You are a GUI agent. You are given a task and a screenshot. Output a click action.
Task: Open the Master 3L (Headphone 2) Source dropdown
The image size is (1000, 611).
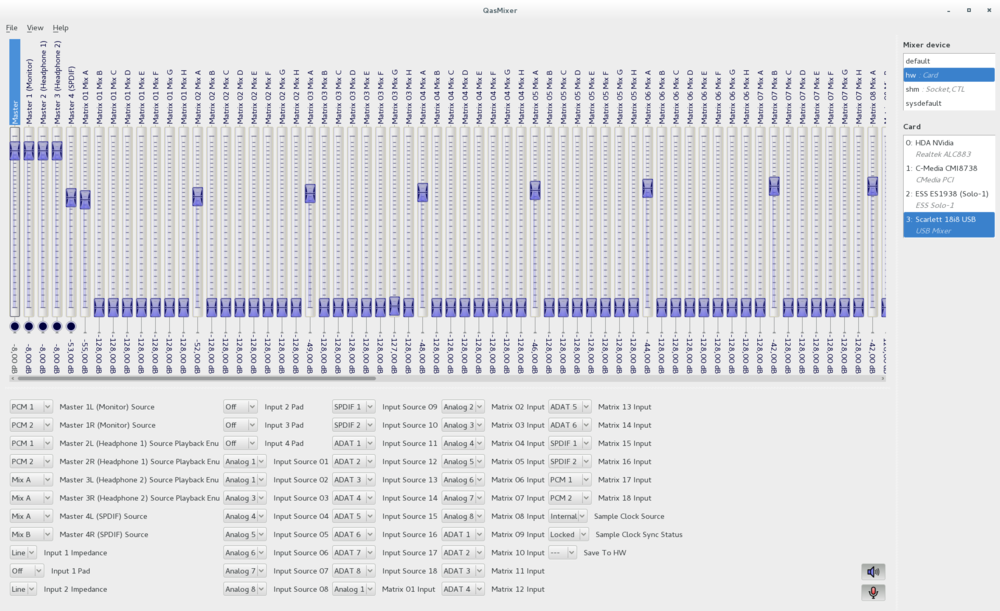click(x=31, y=480)
